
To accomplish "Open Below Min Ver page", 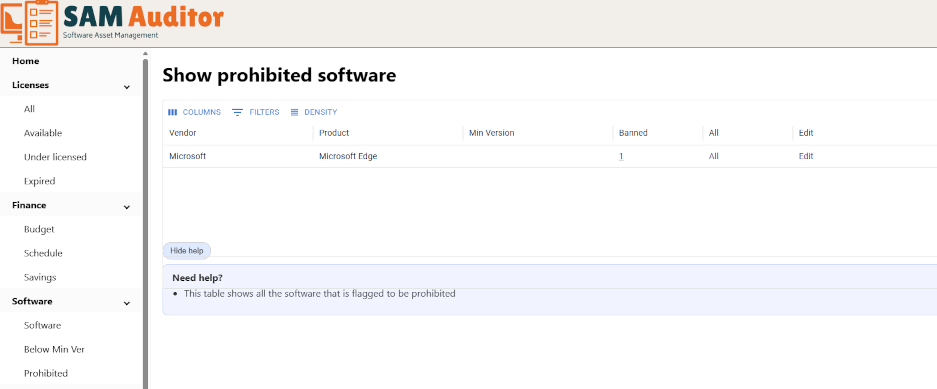I will (x=54, y=349).
